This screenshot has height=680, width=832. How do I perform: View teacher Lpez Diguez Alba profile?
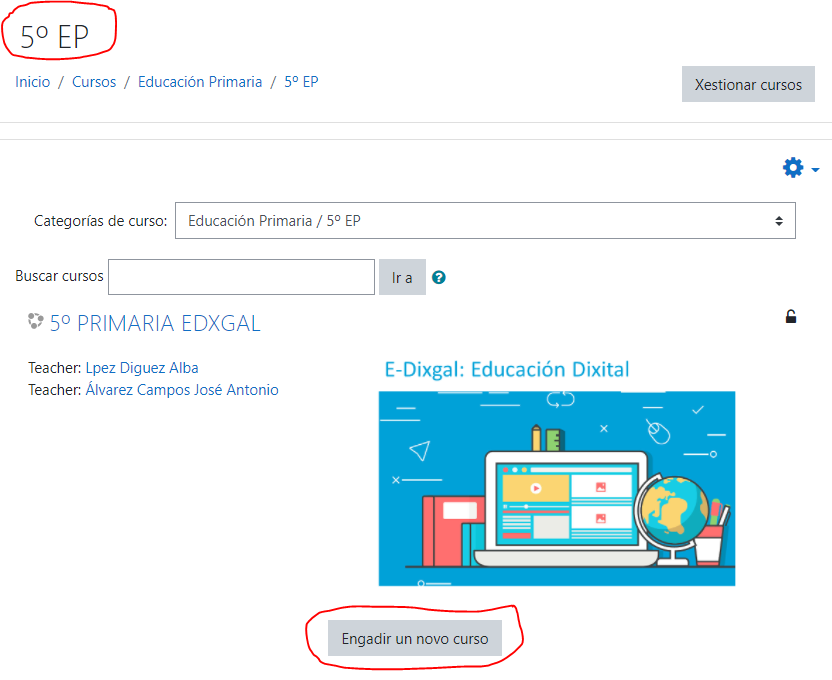coord(142,367)
